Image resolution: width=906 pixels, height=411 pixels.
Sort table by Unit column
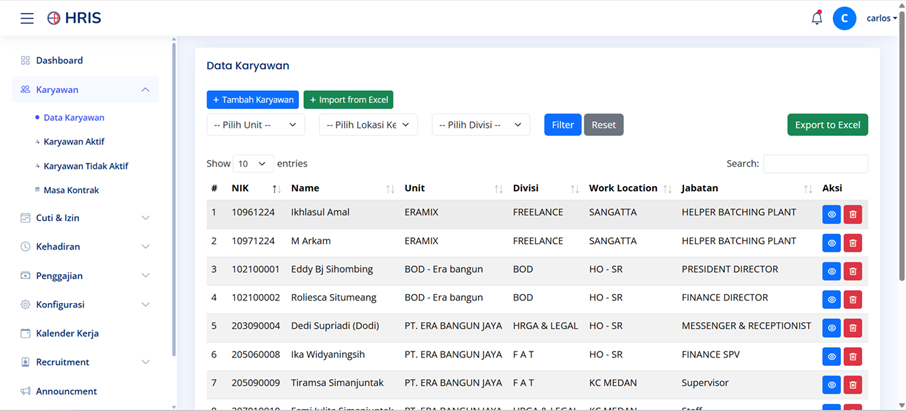pos(453,188)
